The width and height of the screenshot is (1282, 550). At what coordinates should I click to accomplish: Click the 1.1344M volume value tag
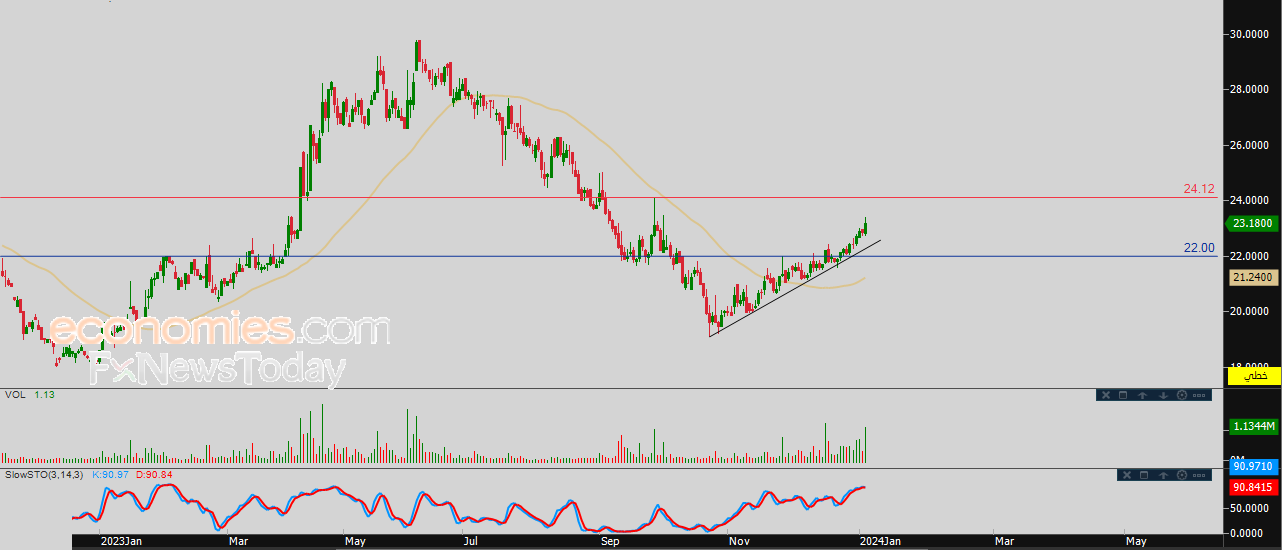click(x=1253, y=427)
